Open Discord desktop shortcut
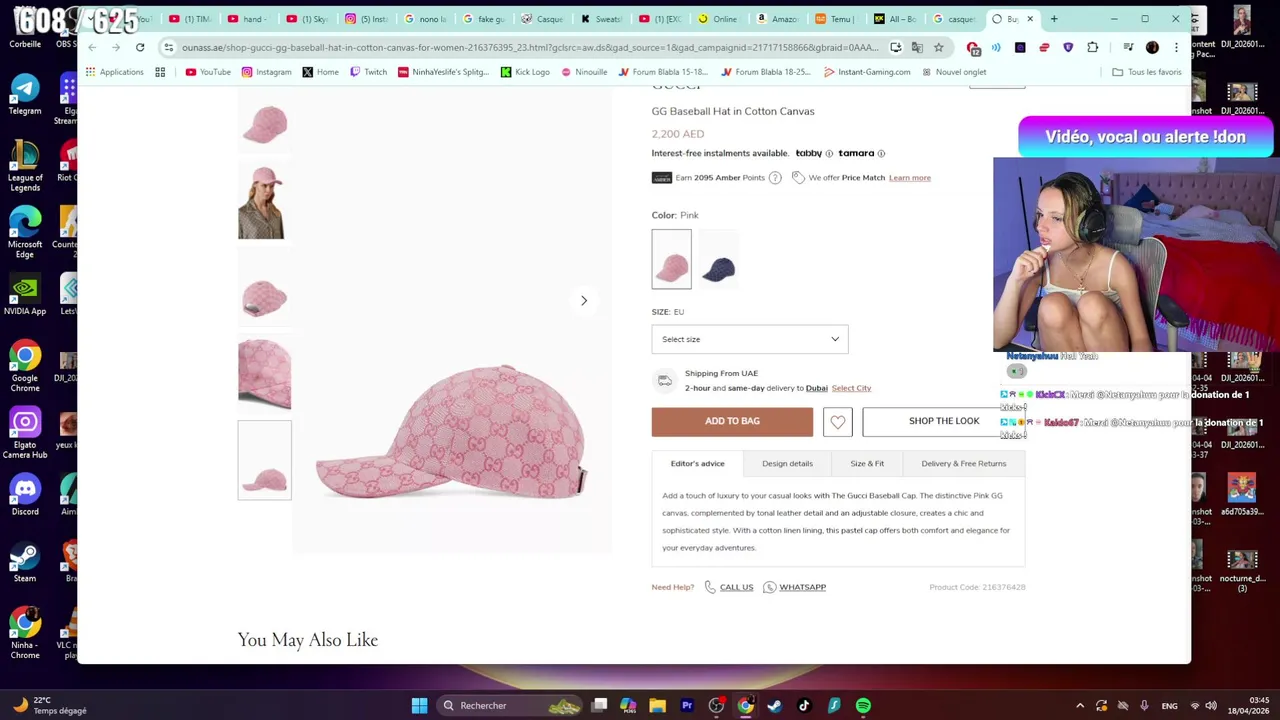The height and width of the screenshot is (720, 1280). click(25, 495)
